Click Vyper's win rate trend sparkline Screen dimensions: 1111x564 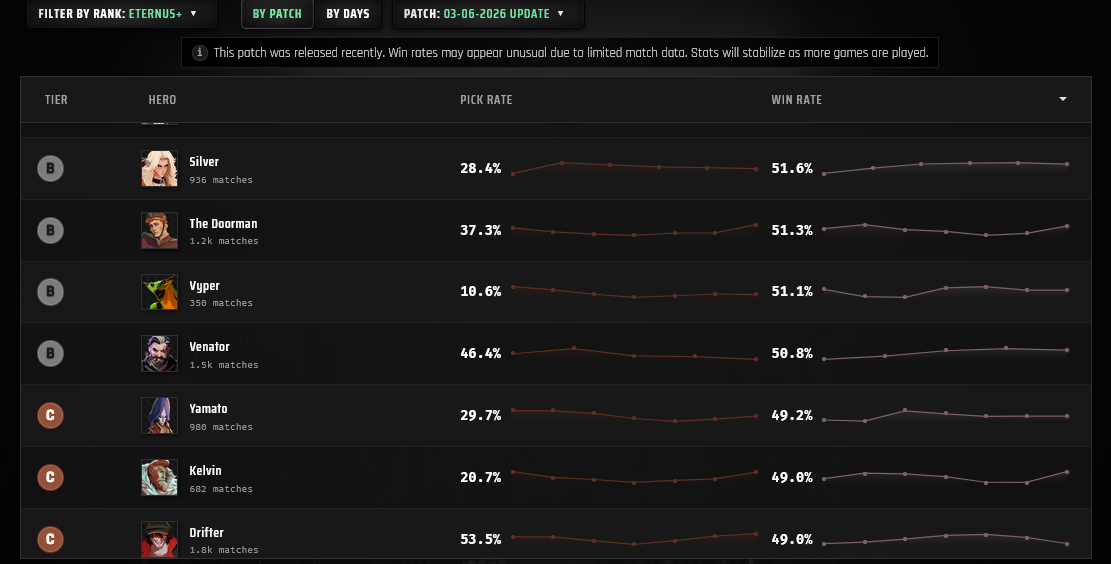946,291
